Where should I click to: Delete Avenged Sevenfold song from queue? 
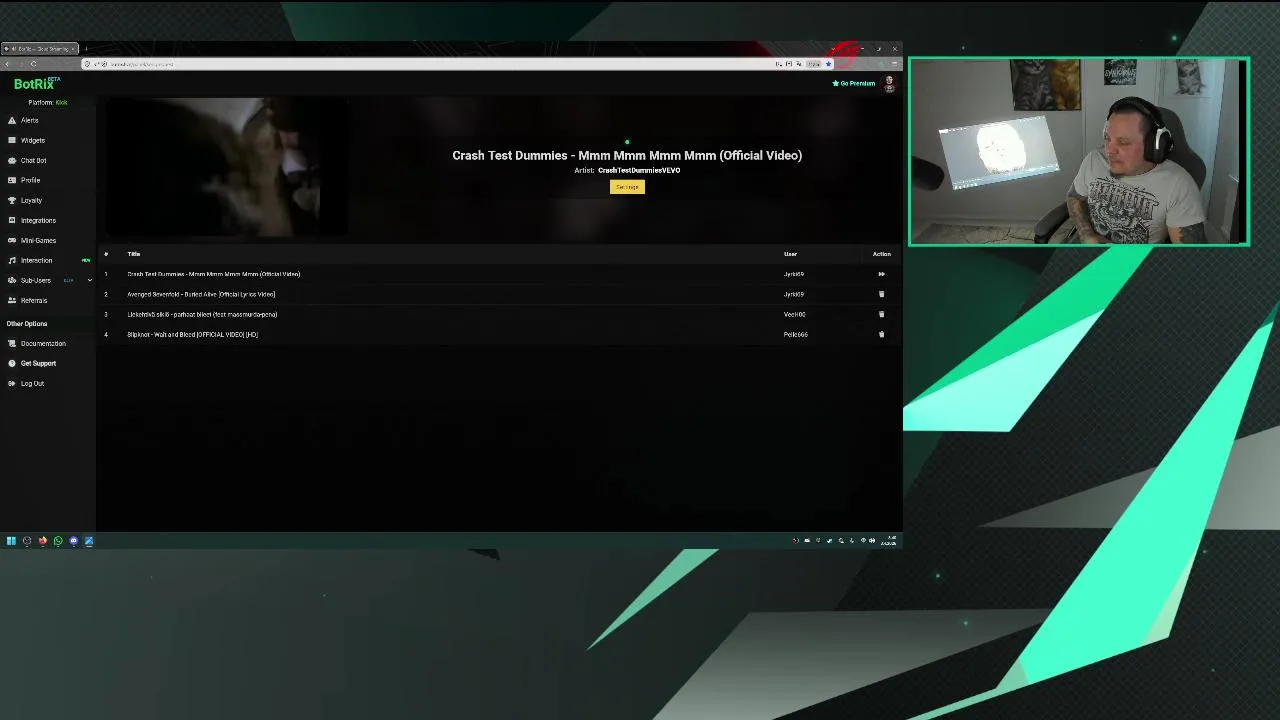coord(881,294)
